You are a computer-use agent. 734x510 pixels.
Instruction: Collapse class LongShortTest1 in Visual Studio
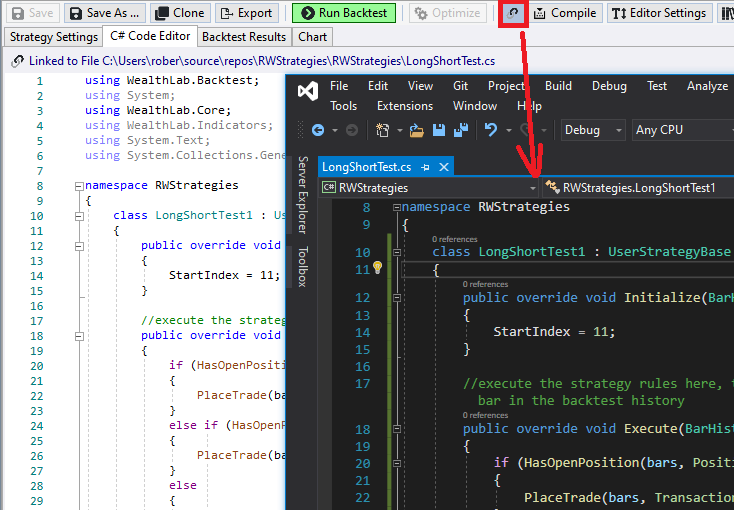coord(397,252)
